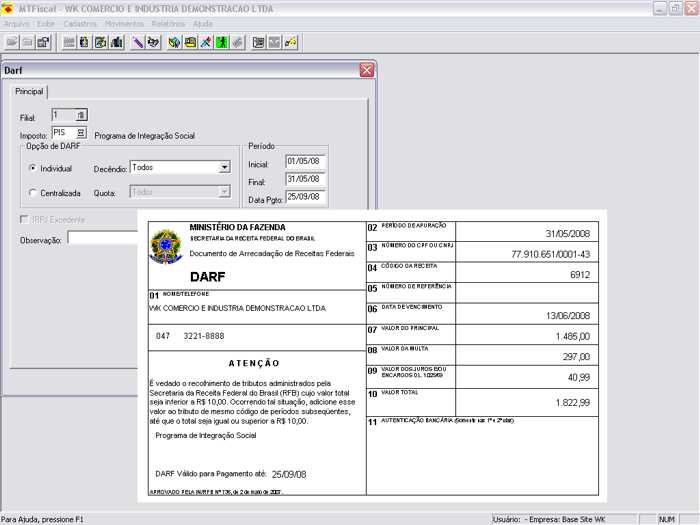This screenshot has width=700, height=525.
Task: Open the Relatórios menu
Action: tap(167, 22)
